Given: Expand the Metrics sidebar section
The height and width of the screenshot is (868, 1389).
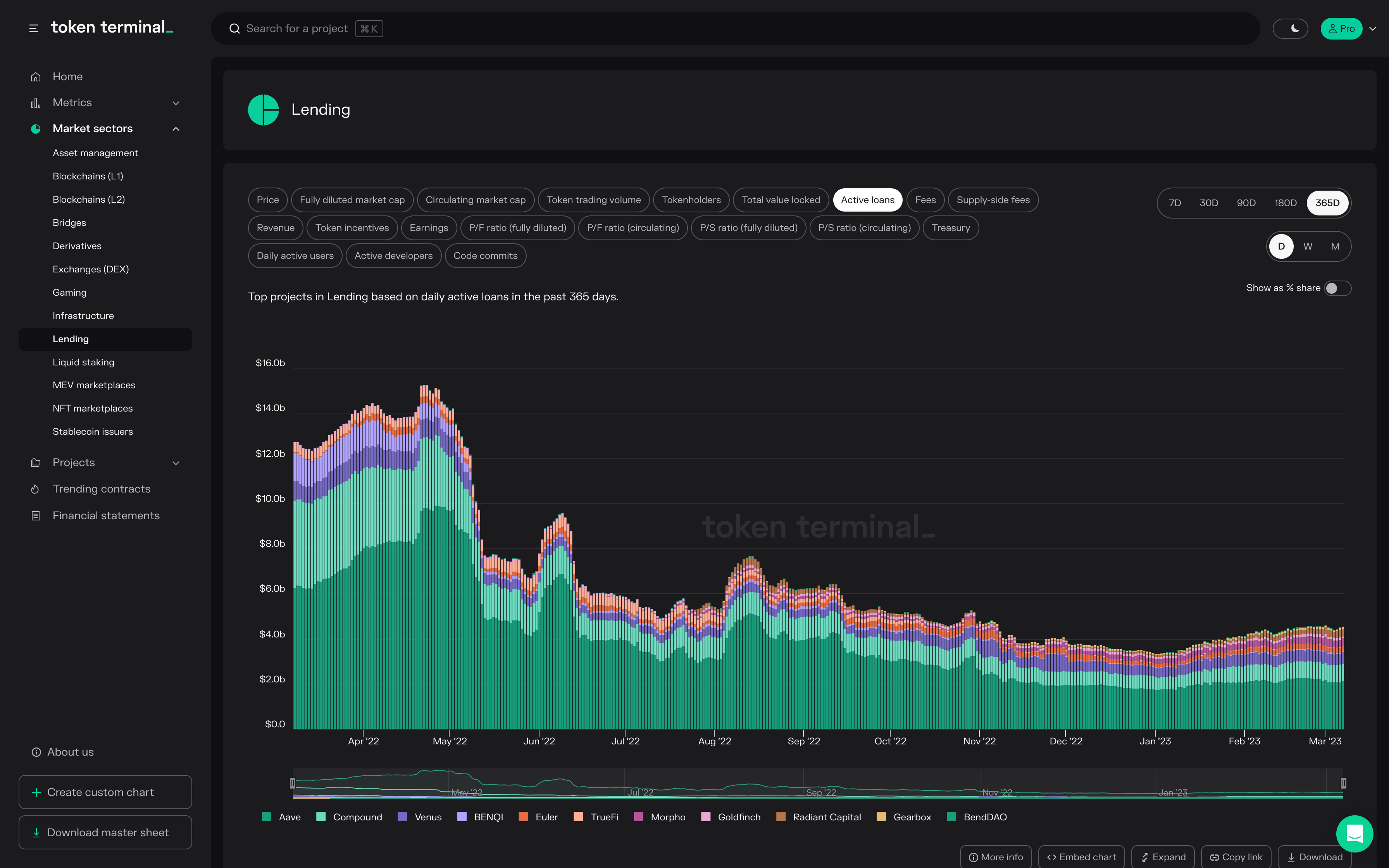Looking at the screenshot, I should coord(176,103).
